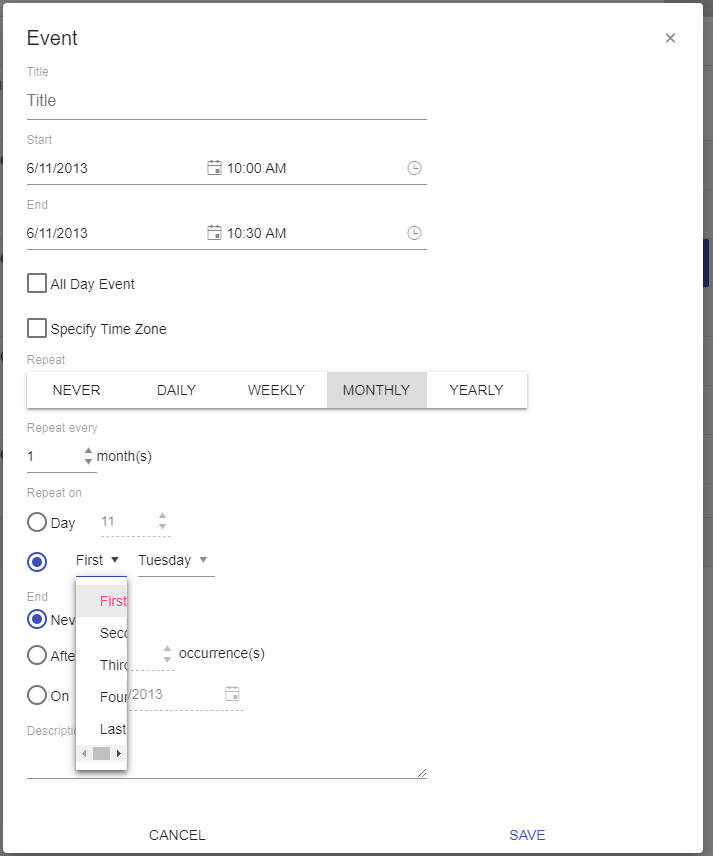The width and height of the screenshot is (713, 856).
Task: Increment the "Repeat every" month value
Action: (88, 450)
